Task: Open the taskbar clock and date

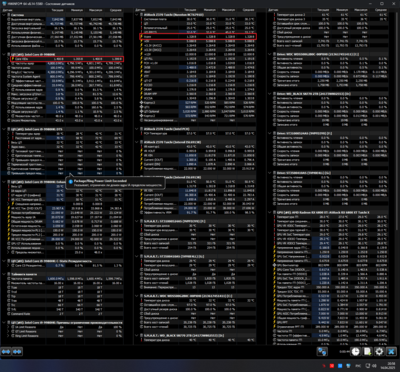Action: [x=390, y=366]
